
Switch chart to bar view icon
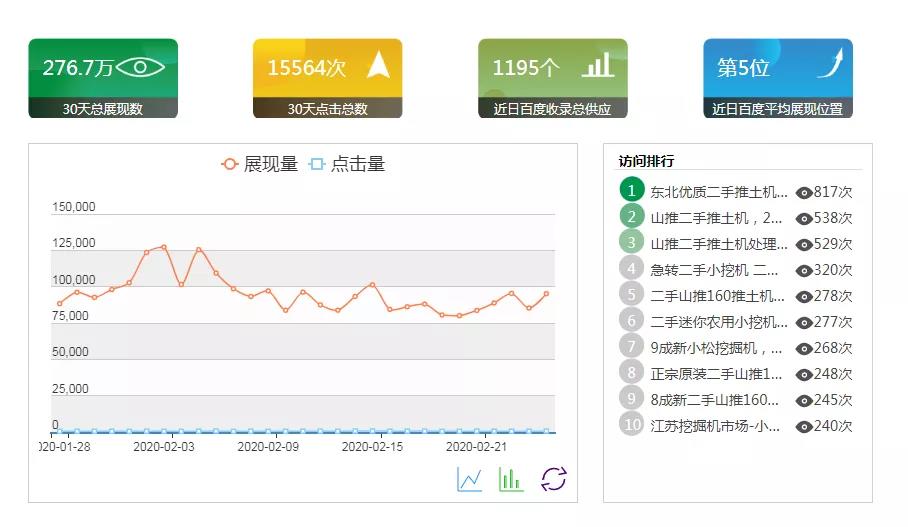[x=511, y=480]
